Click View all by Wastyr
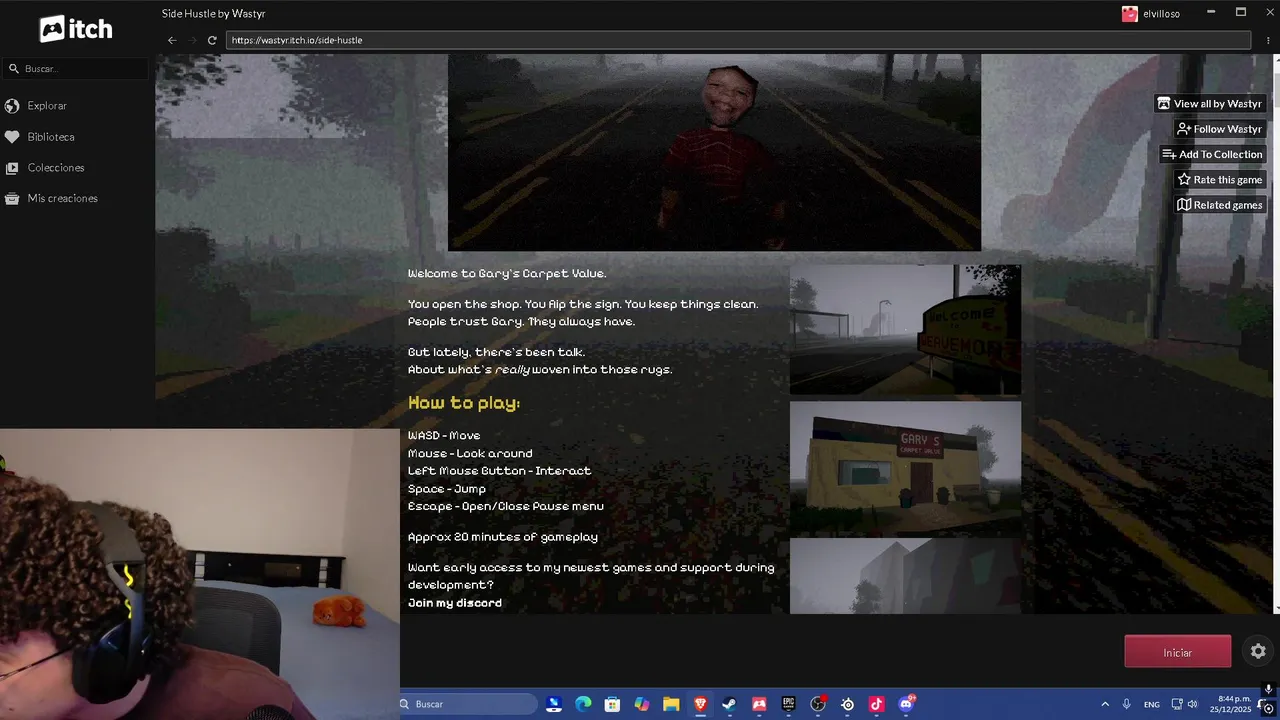Screen dimensions: 1280x720 click(1210, 104)
